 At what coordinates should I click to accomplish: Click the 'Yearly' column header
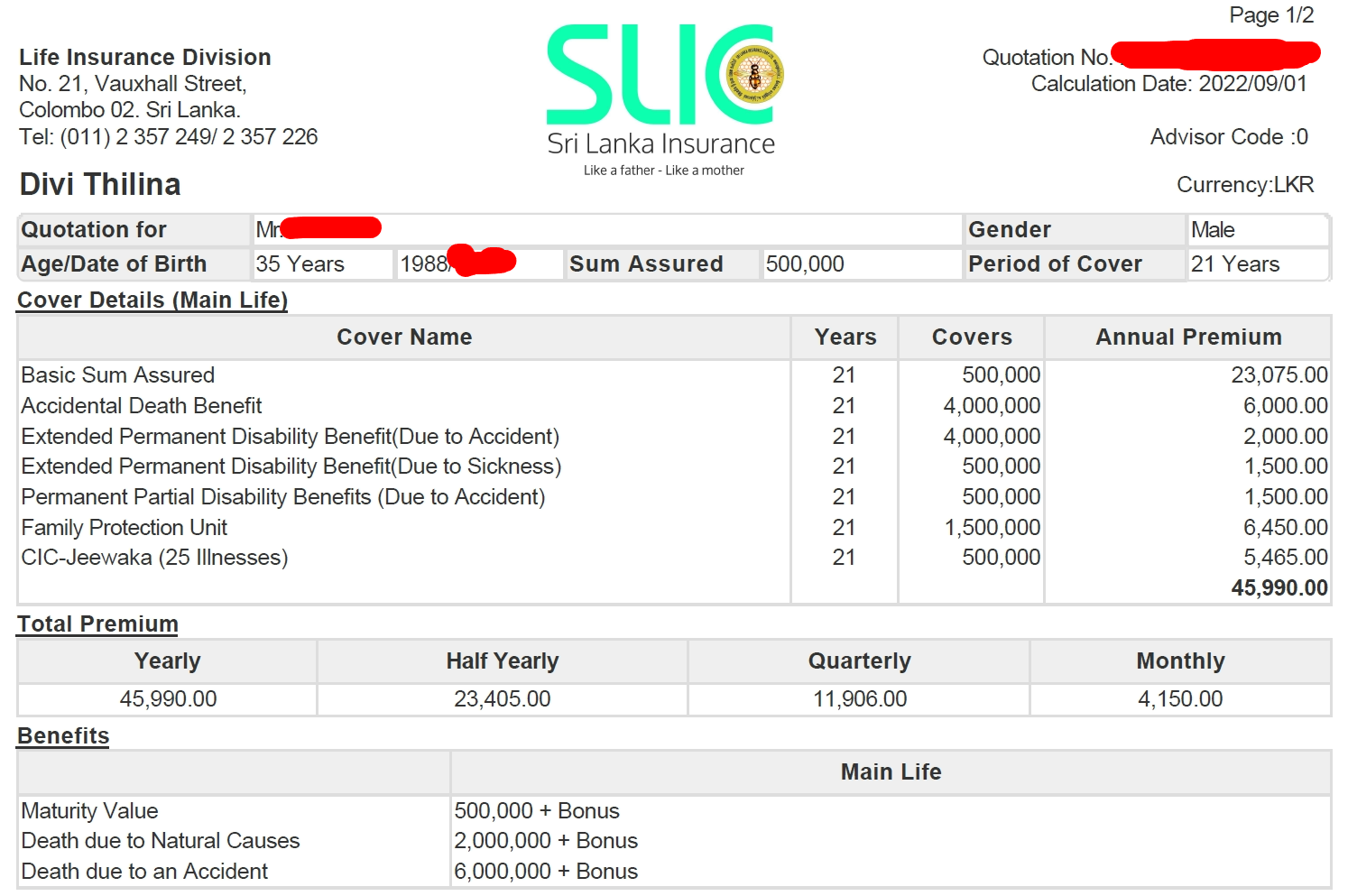tap(168, 661)
